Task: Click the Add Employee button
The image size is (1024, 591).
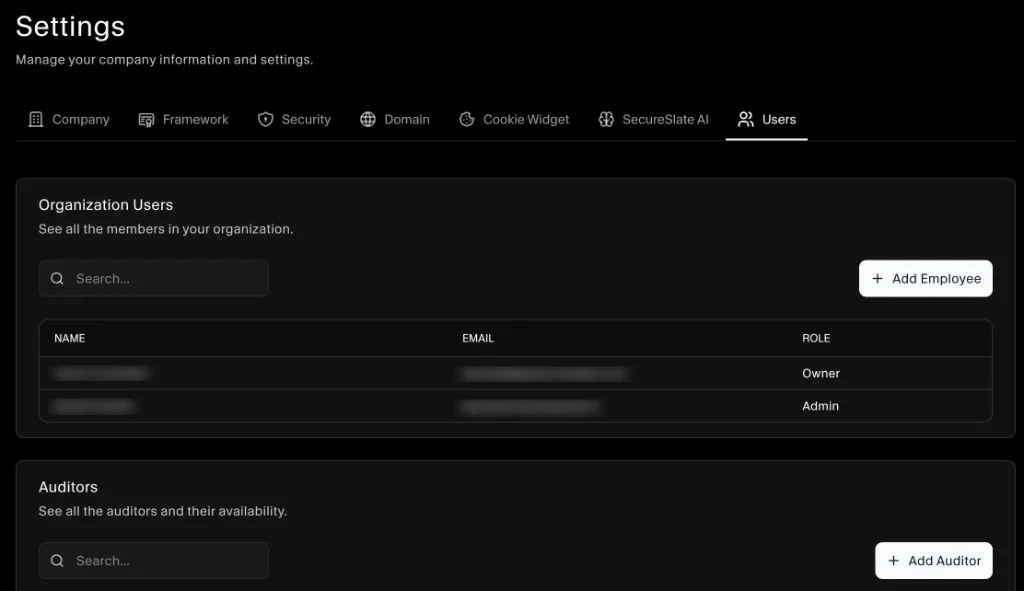Action: [925, 278]
